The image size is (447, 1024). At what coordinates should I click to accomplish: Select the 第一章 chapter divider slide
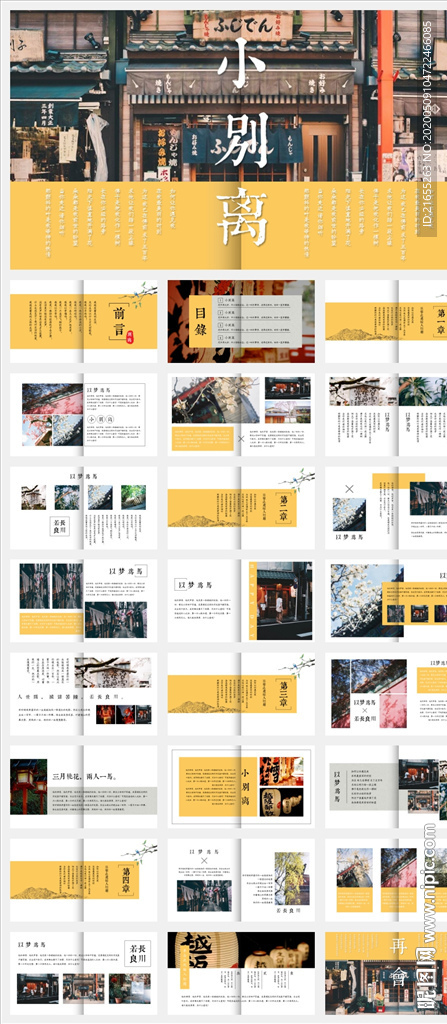coord(386,321)
